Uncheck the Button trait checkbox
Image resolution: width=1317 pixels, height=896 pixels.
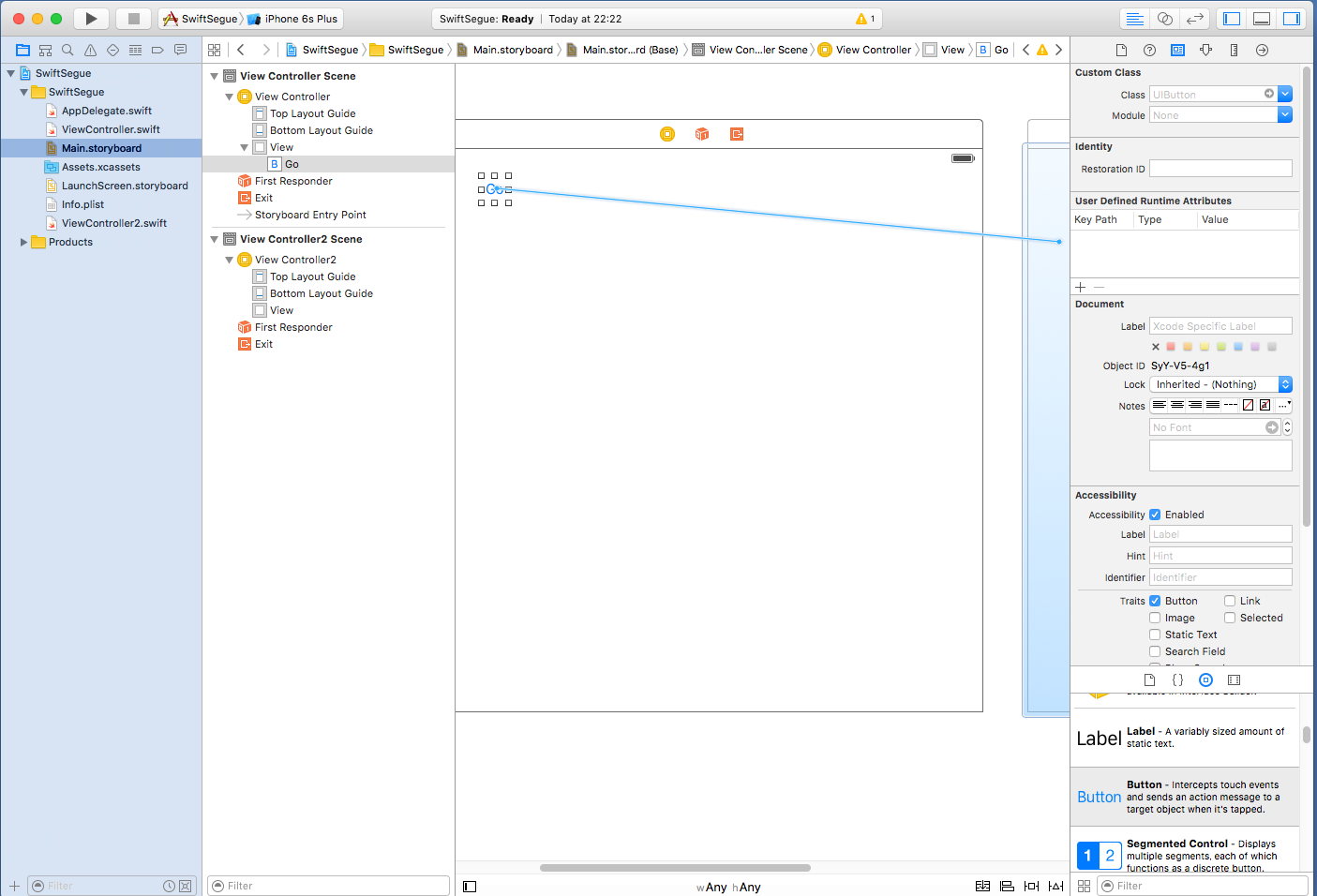tap(1155, 601)
